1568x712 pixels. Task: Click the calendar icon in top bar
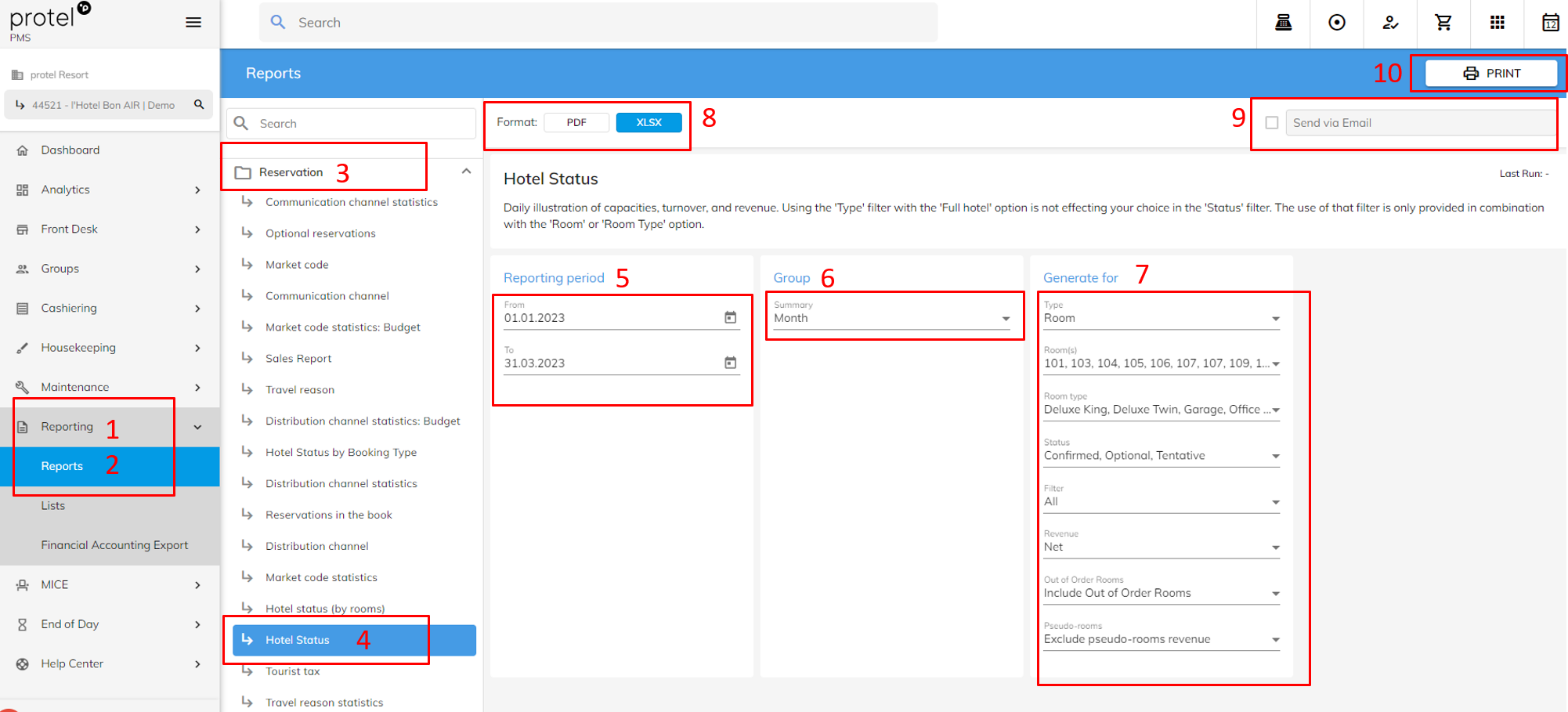pos(1550,23)
